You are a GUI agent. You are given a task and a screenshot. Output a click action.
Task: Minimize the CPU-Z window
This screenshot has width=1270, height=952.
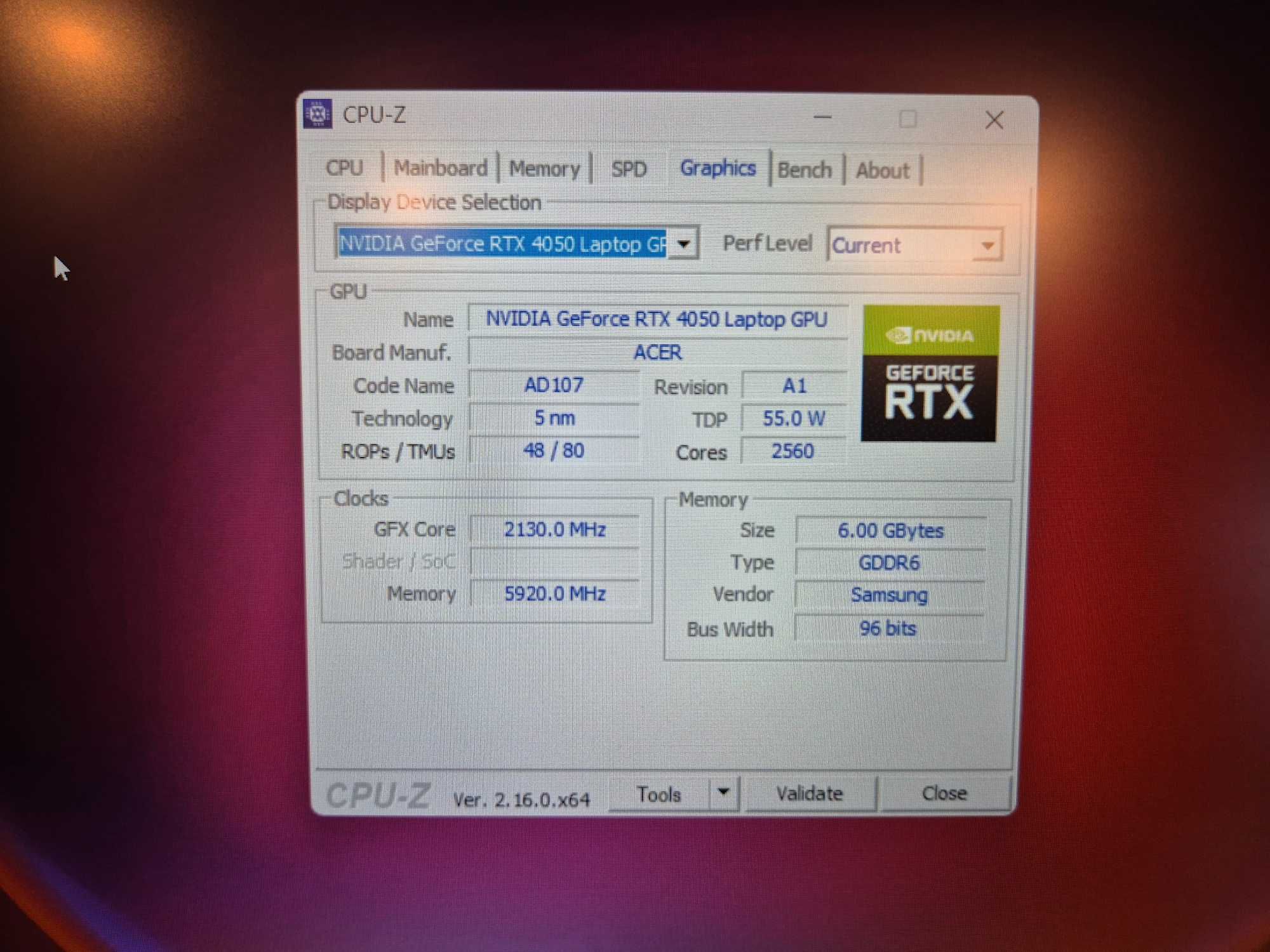click(x=823, y=117)
